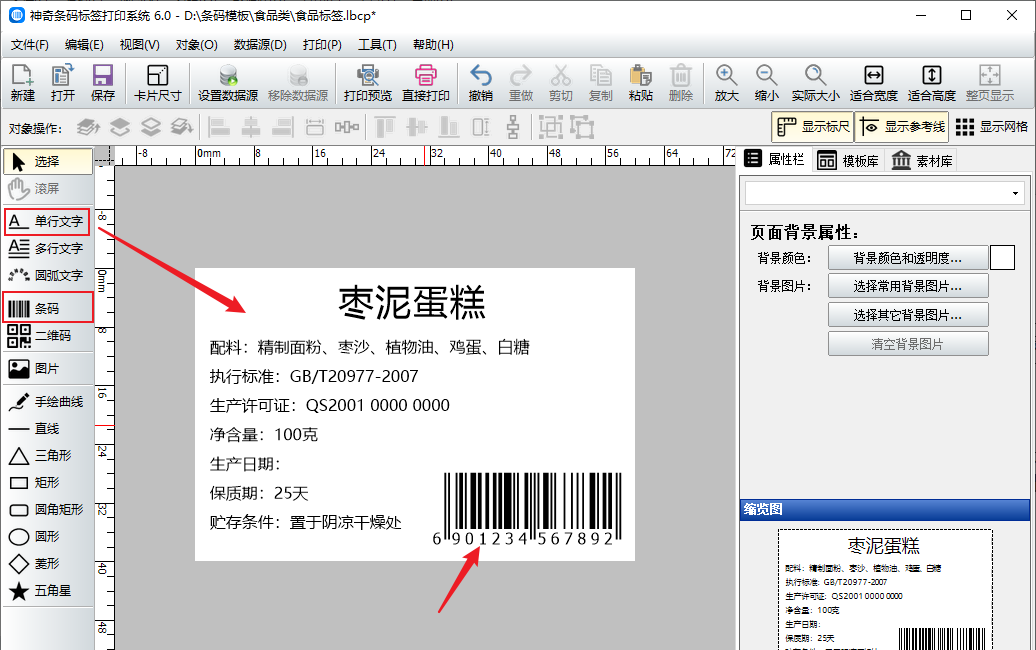Click 选择常用背景图片 button
Image resolution: width=1036 pixels, height=650 pixels.
coord(908,286)
